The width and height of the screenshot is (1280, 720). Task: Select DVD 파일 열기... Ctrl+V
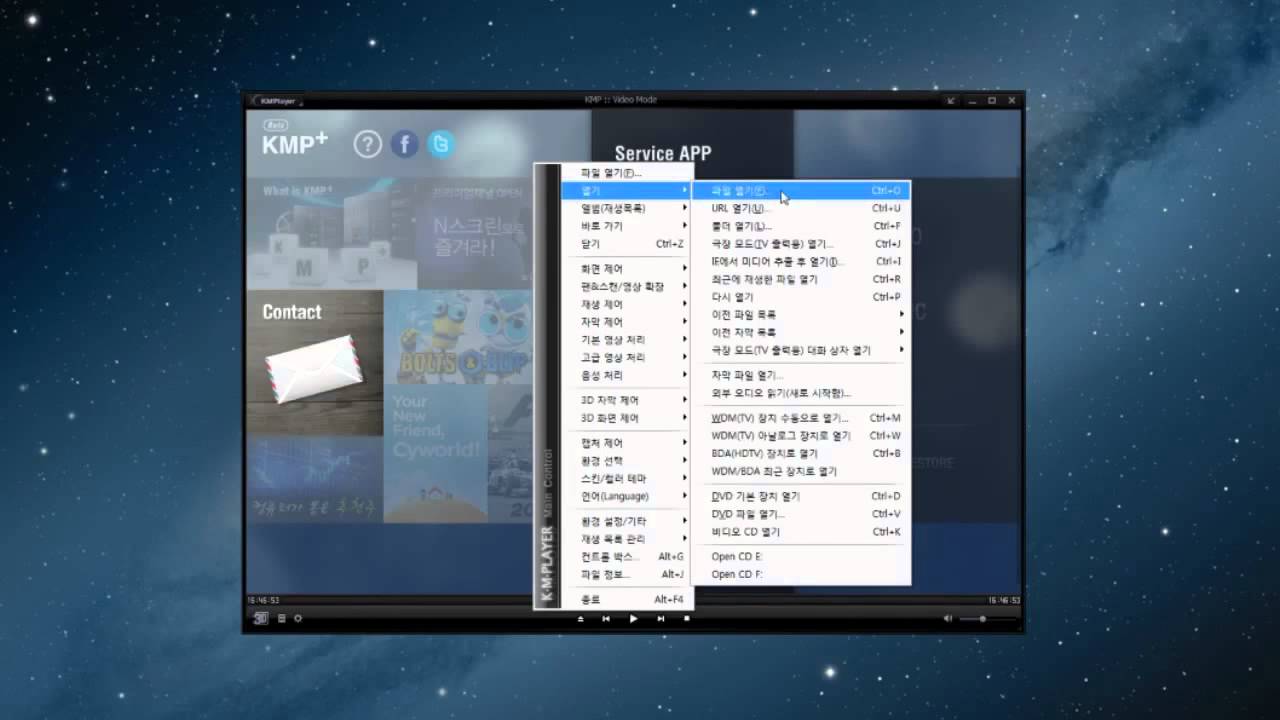click(801, 514)
